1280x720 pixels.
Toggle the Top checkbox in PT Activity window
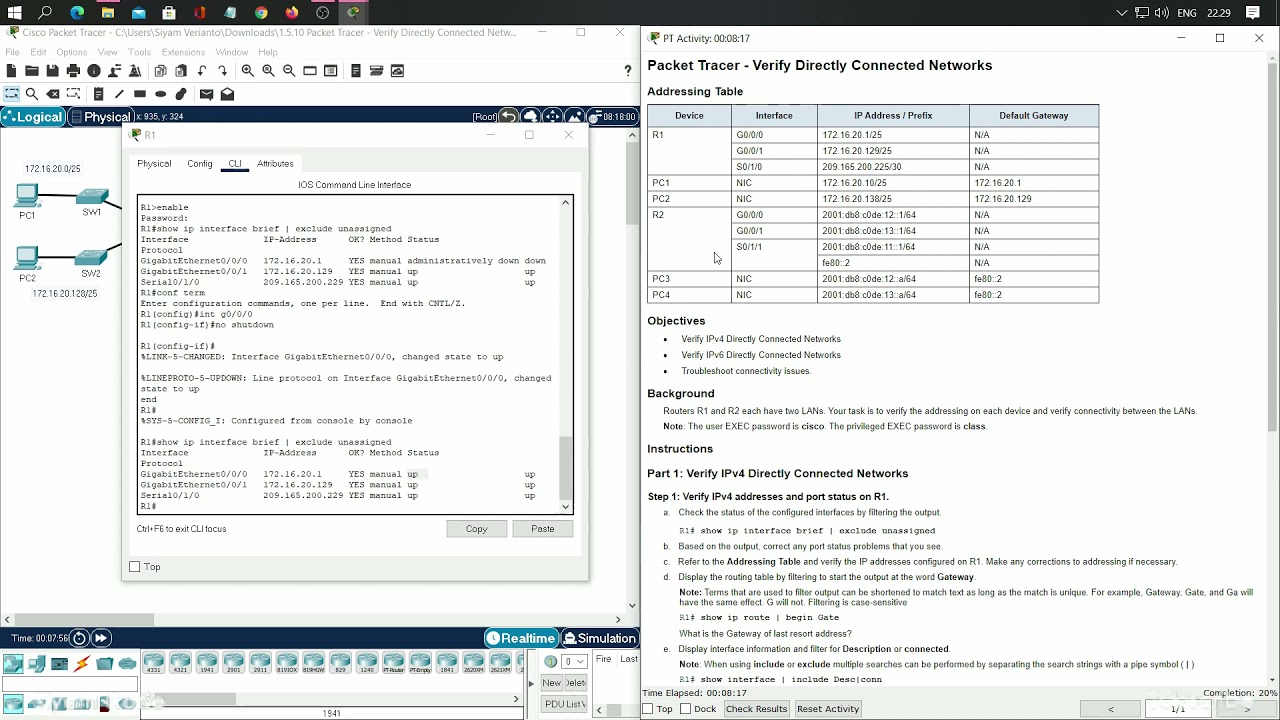point(648,709)
